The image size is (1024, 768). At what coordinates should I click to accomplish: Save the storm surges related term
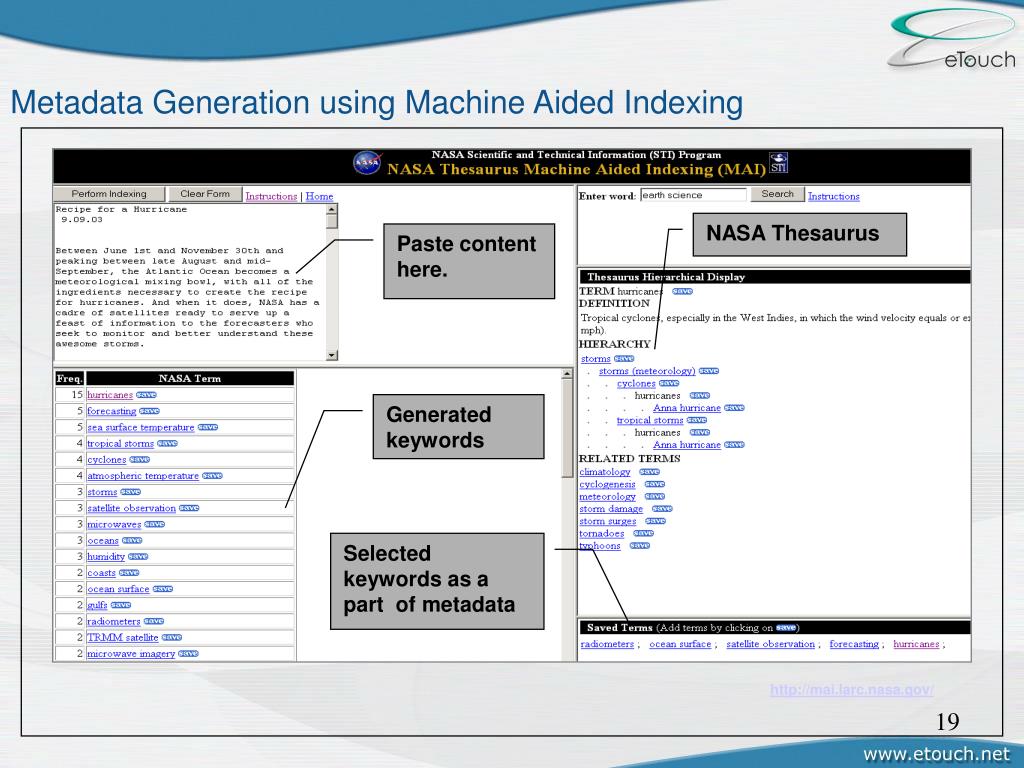coord(655,521)
